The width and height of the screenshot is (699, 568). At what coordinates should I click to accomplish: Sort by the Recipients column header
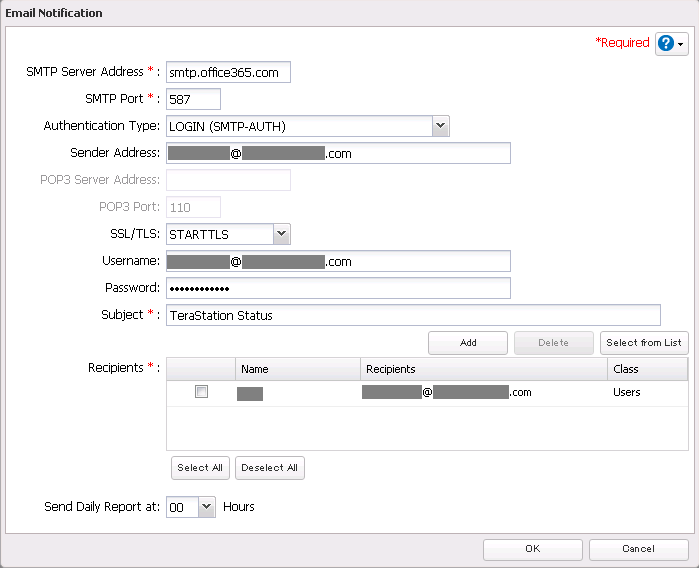pyautogui.click(x=483, y=369)
